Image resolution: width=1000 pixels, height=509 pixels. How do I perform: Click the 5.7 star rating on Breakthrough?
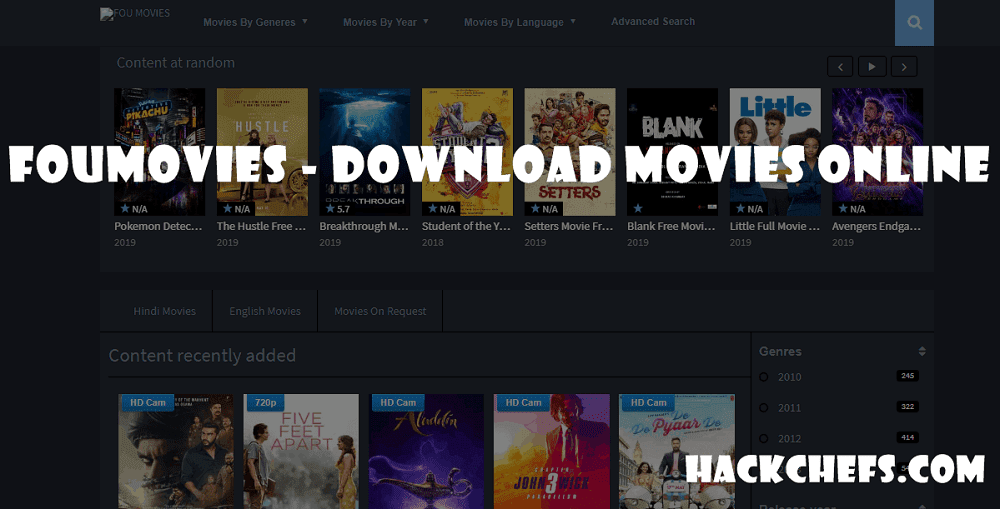click(338, 209)
